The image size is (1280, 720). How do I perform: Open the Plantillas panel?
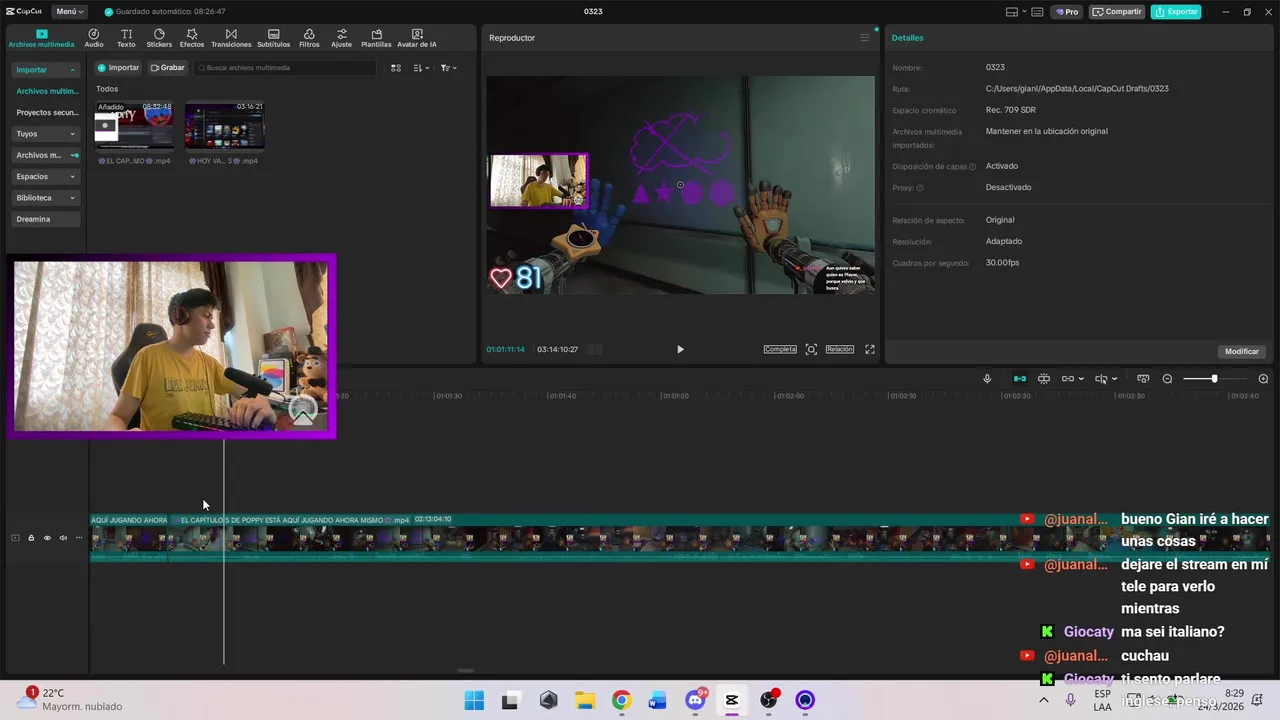(x=376, y=38)
